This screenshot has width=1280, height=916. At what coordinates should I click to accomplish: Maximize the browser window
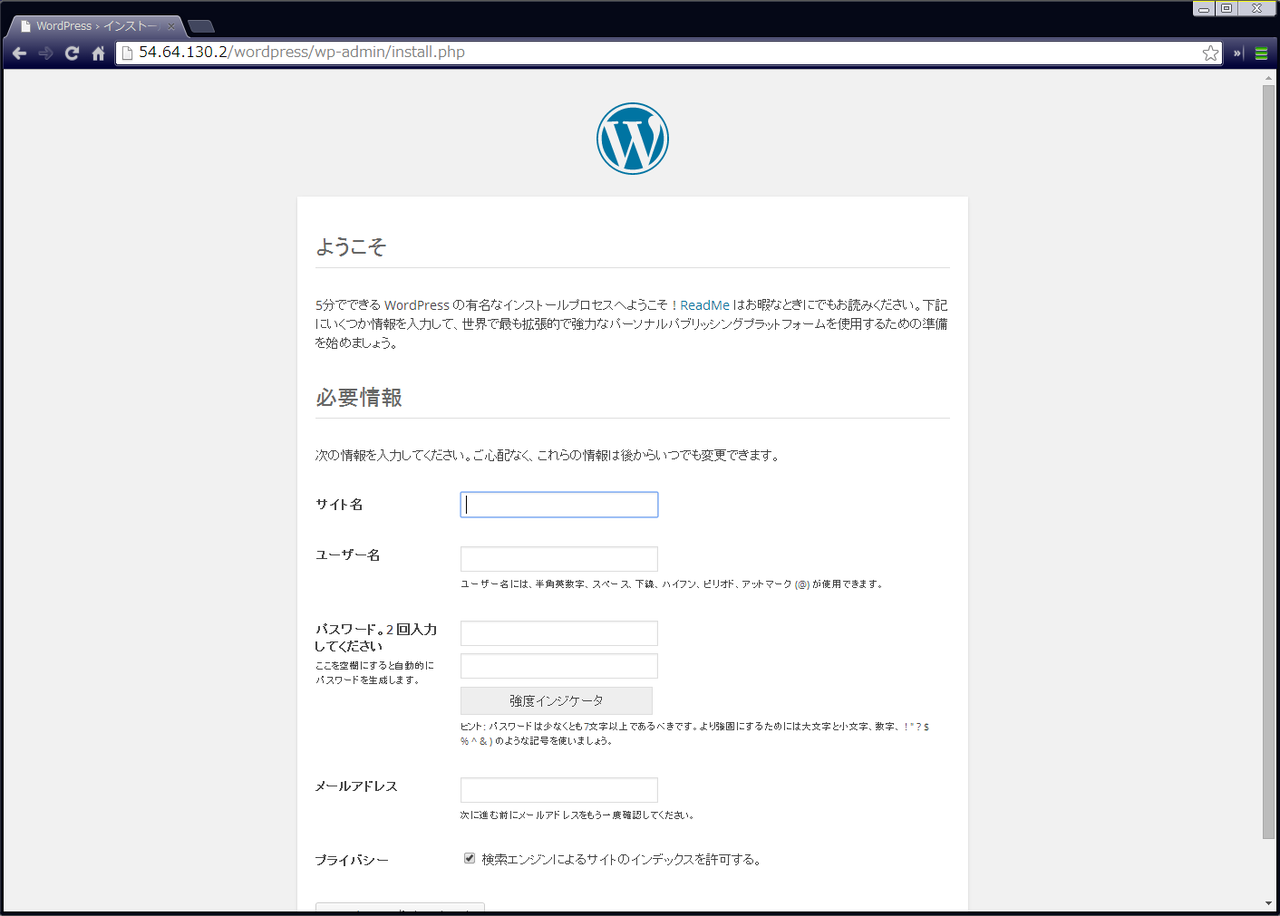point(1226,8)
